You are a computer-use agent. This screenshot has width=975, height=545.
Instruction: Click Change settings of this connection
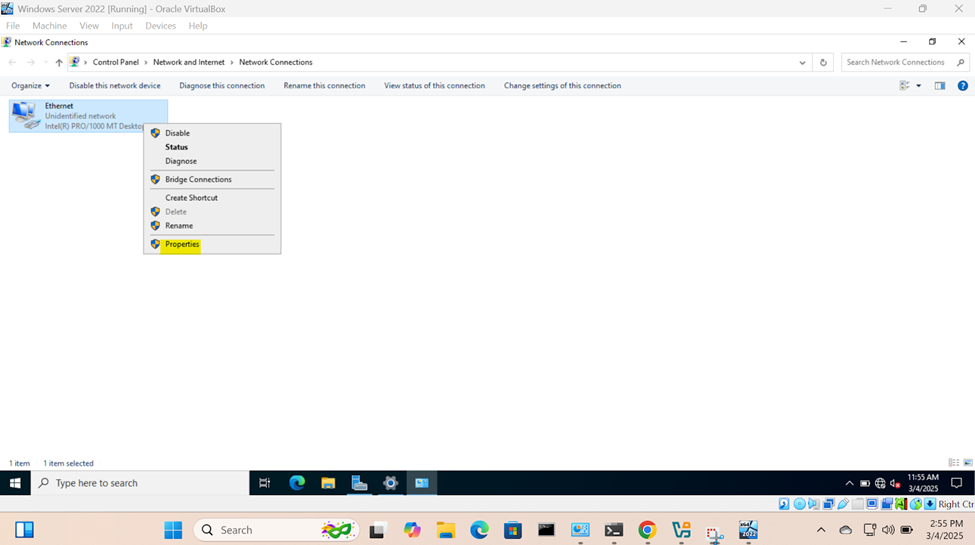562,86
